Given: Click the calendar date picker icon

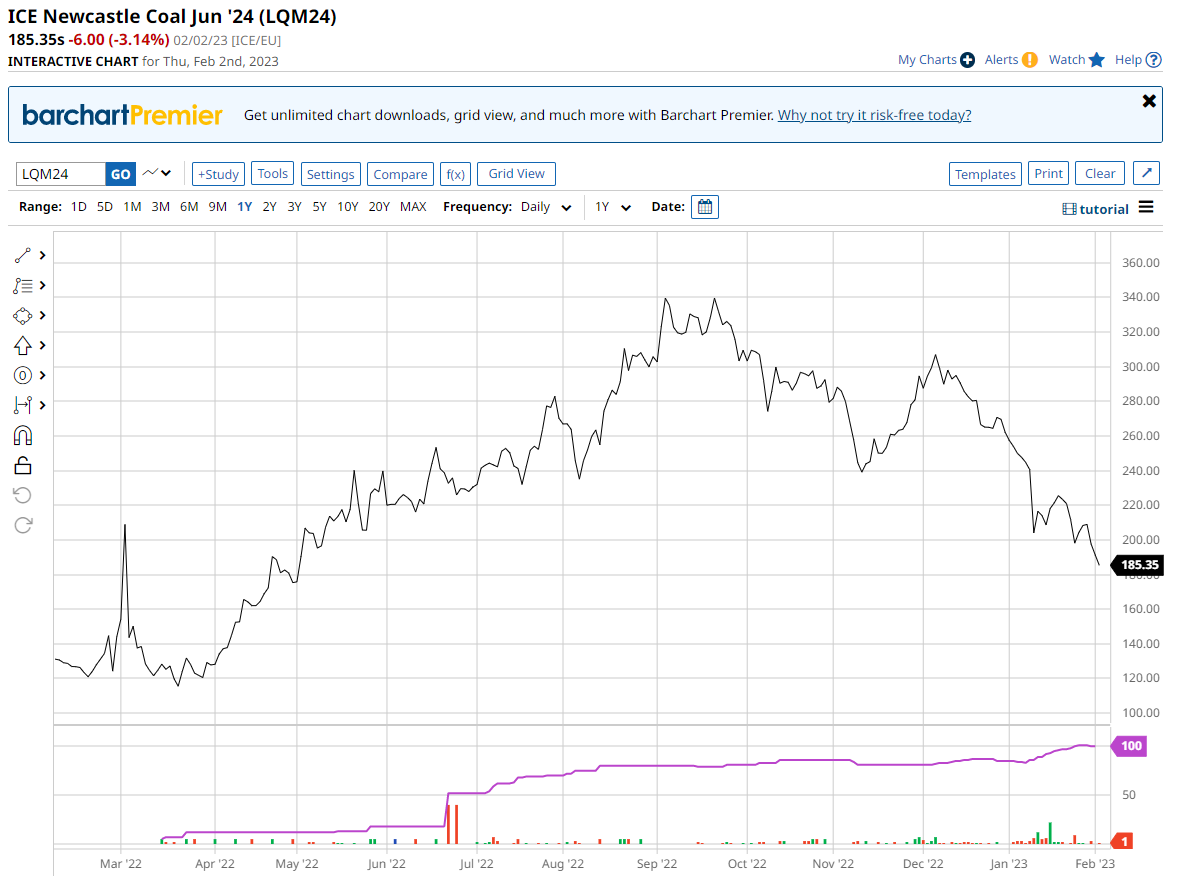Looking at the screenshot, I should point(704,207).
